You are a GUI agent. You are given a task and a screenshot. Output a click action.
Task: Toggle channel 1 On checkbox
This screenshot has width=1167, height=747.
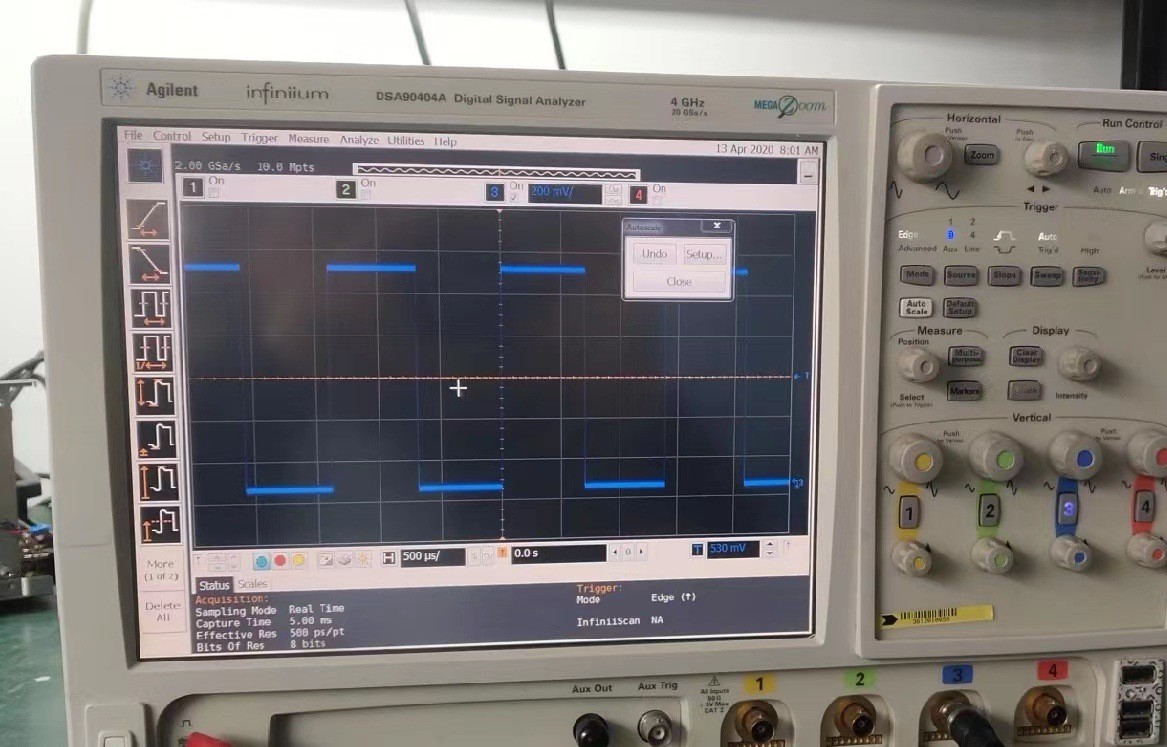[x=212, y=196]
